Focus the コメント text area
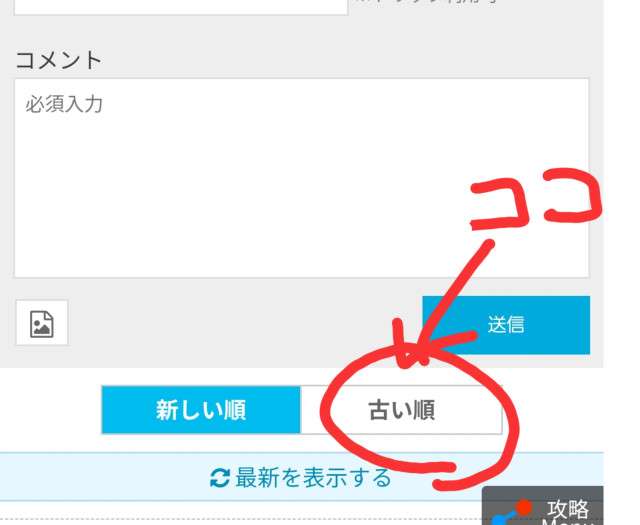 302,178
